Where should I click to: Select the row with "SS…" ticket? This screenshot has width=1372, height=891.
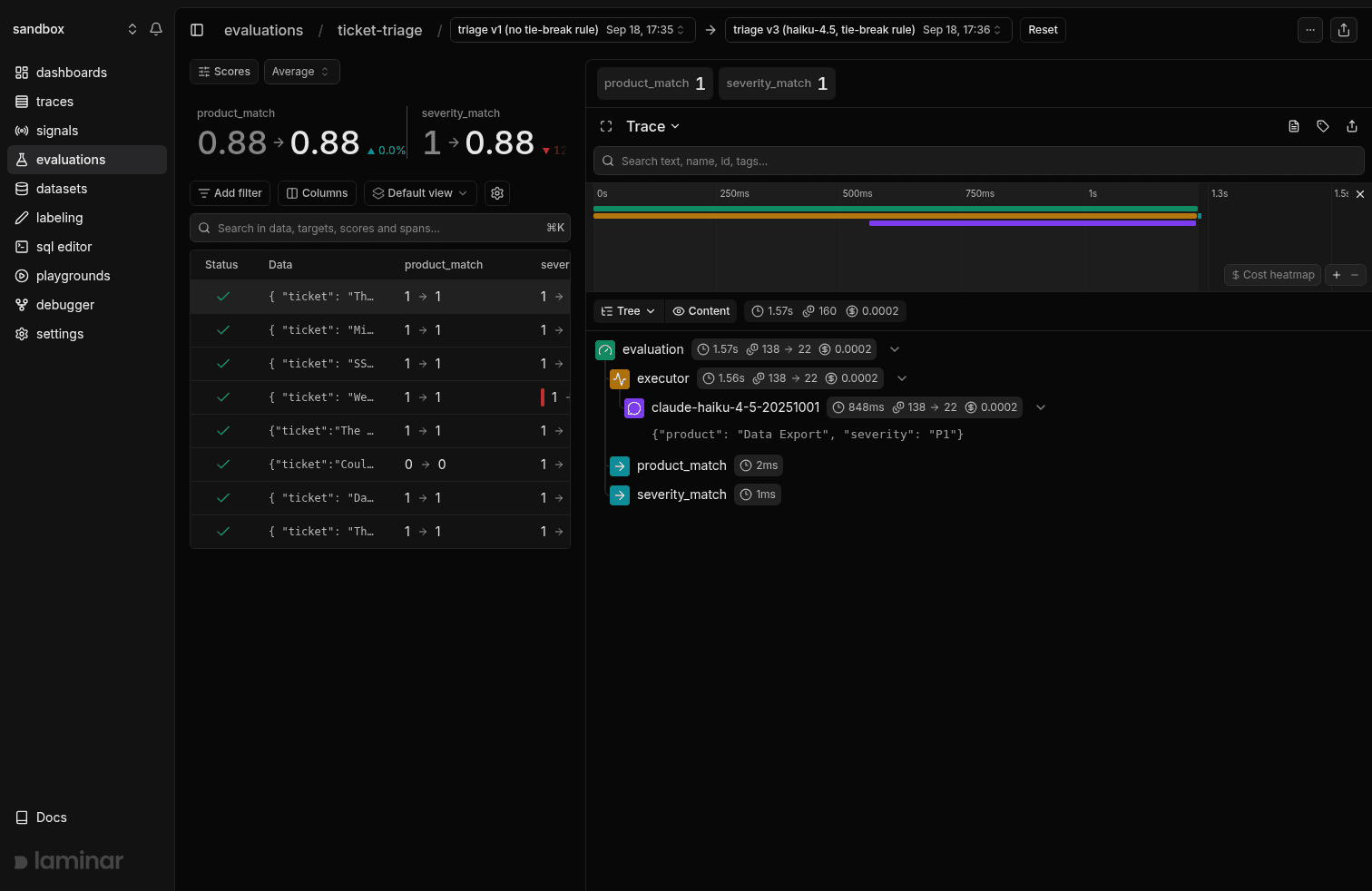[x=380, y=364]
